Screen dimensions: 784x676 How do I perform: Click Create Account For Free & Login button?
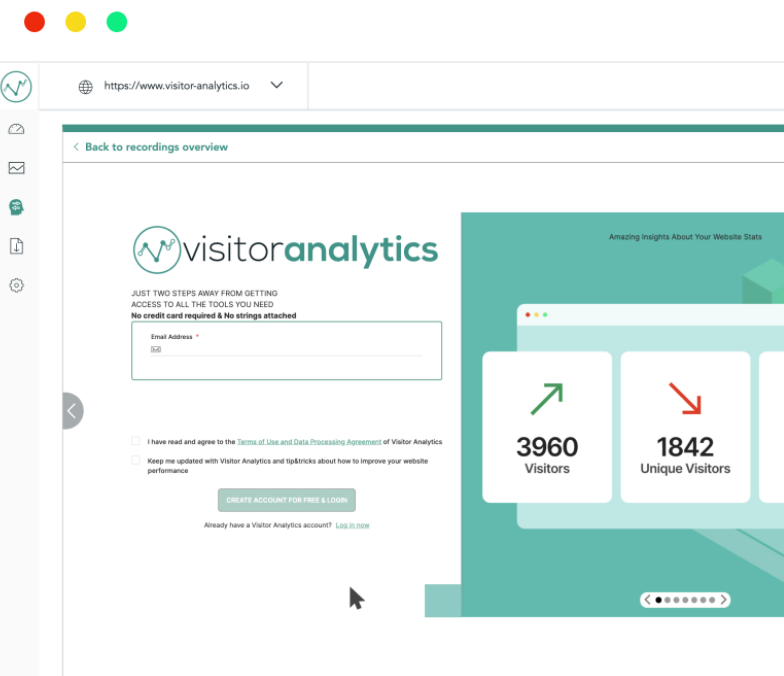[x=286, y=500]
